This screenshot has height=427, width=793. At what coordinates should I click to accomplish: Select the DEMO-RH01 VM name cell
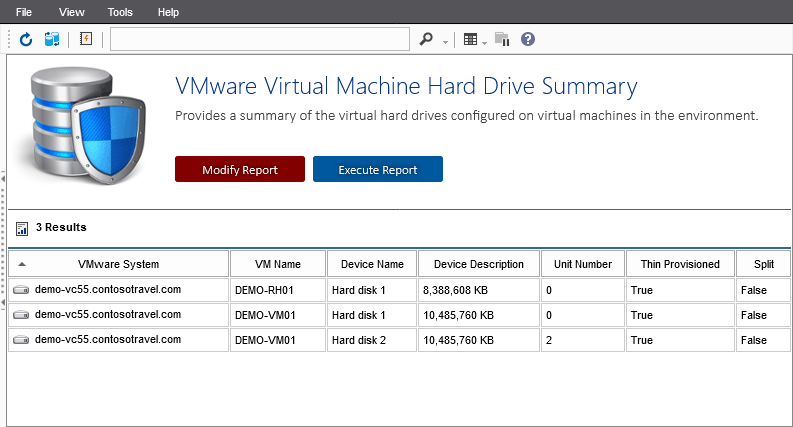click(x=278, y=290)
